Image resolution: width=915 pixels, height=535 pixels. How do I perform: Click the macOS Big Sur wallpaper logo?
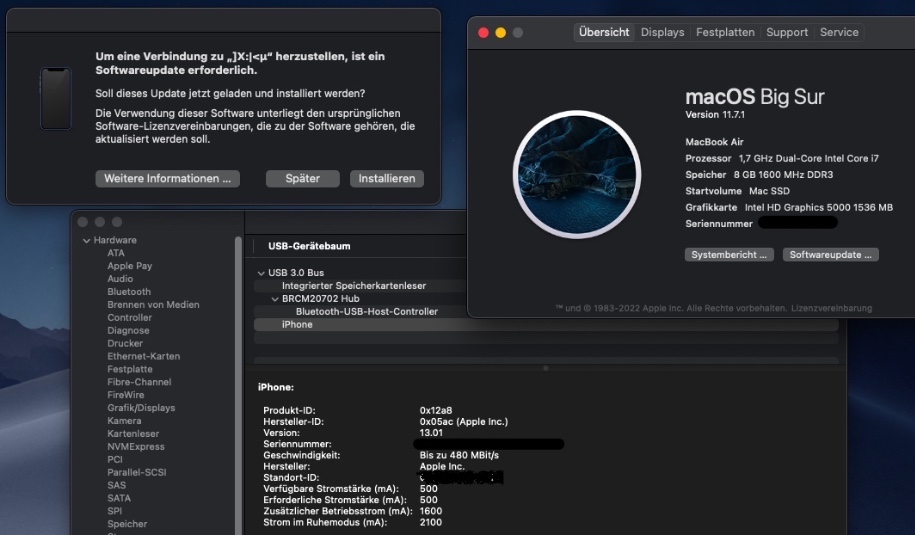pyautogui.click(x=577, y=174)
